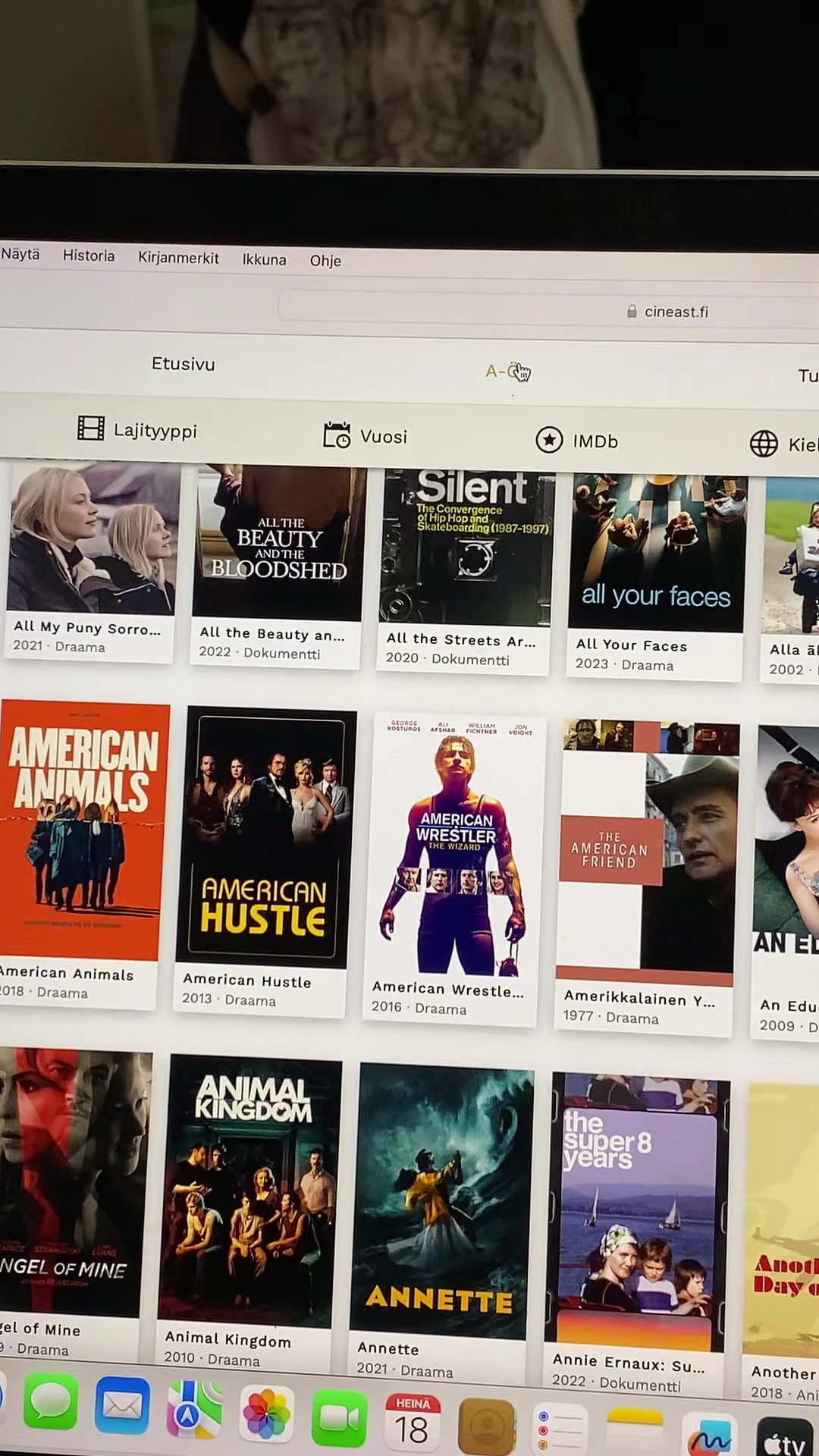Click the film strip Lajityyppi icon
The width and height of the screenshot is (819, 1456).
91,428
